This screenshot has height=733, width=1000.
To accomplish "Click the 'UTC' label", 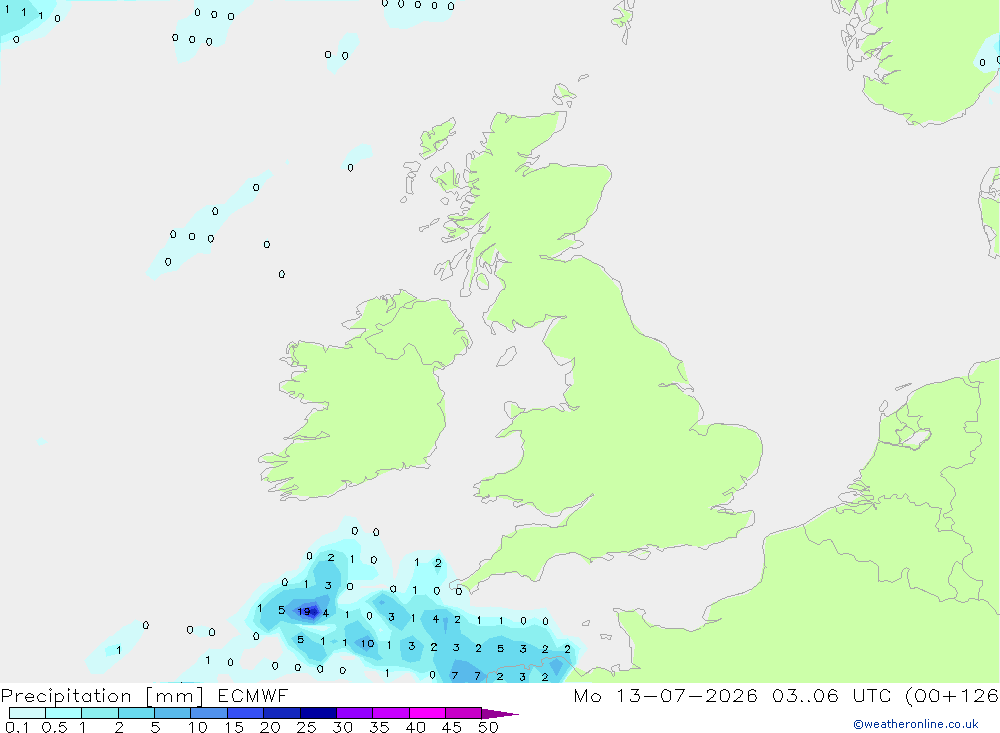I will [871, 695].
